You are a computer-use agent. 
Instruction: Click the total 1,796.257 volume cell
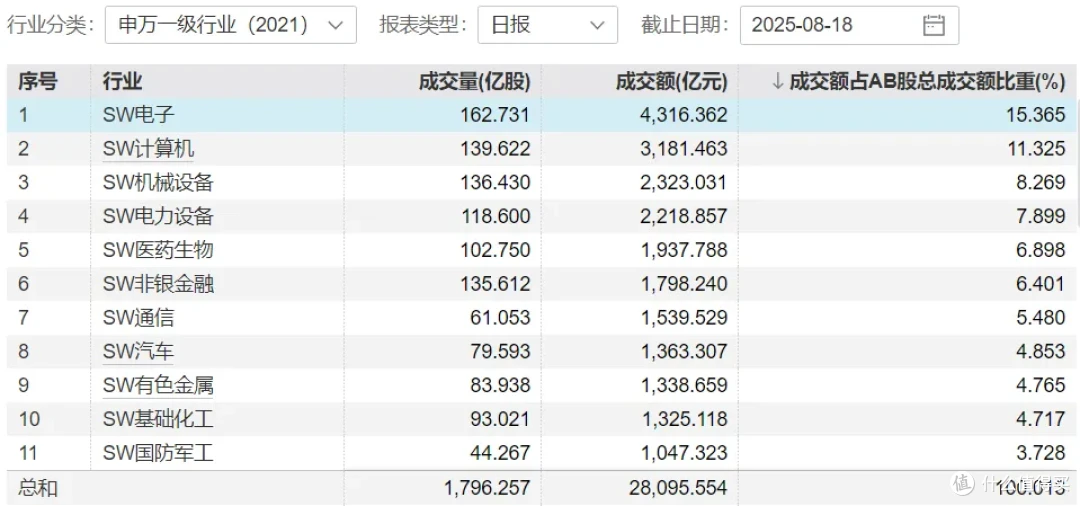tap(488, 488)
